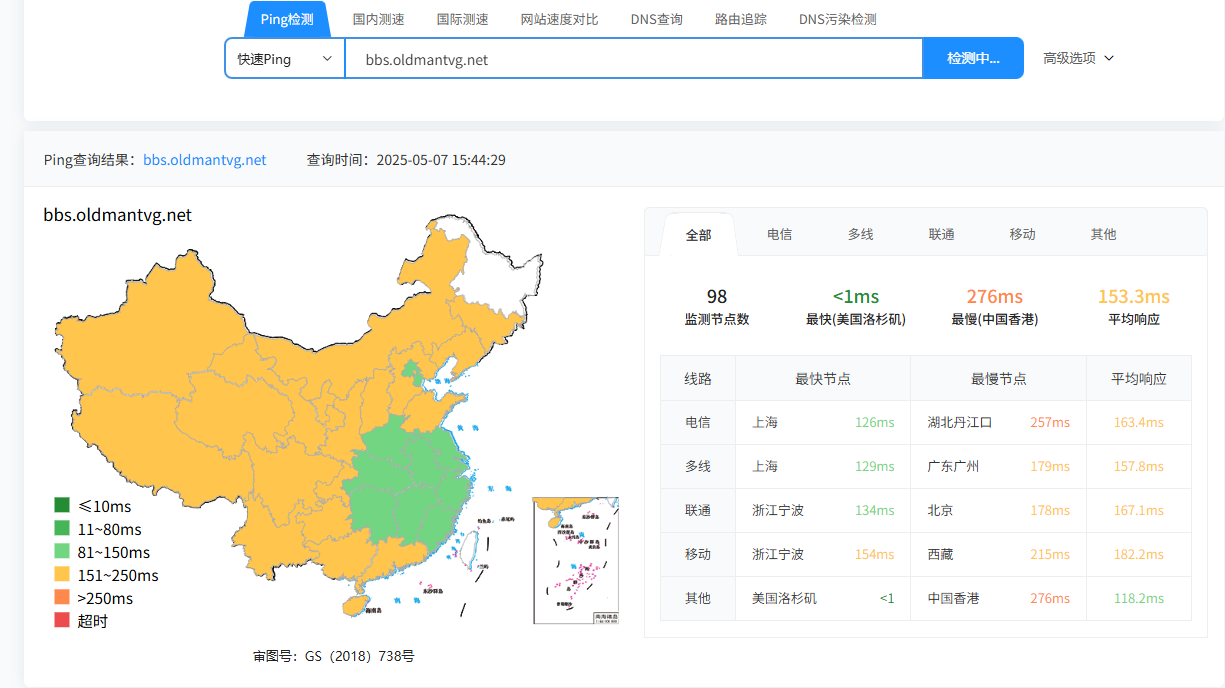Image resolution: width=1225 pixels, height=688 pixels.
Task: Click the 中国香港 slowest node cell
Action: point(954,599)
